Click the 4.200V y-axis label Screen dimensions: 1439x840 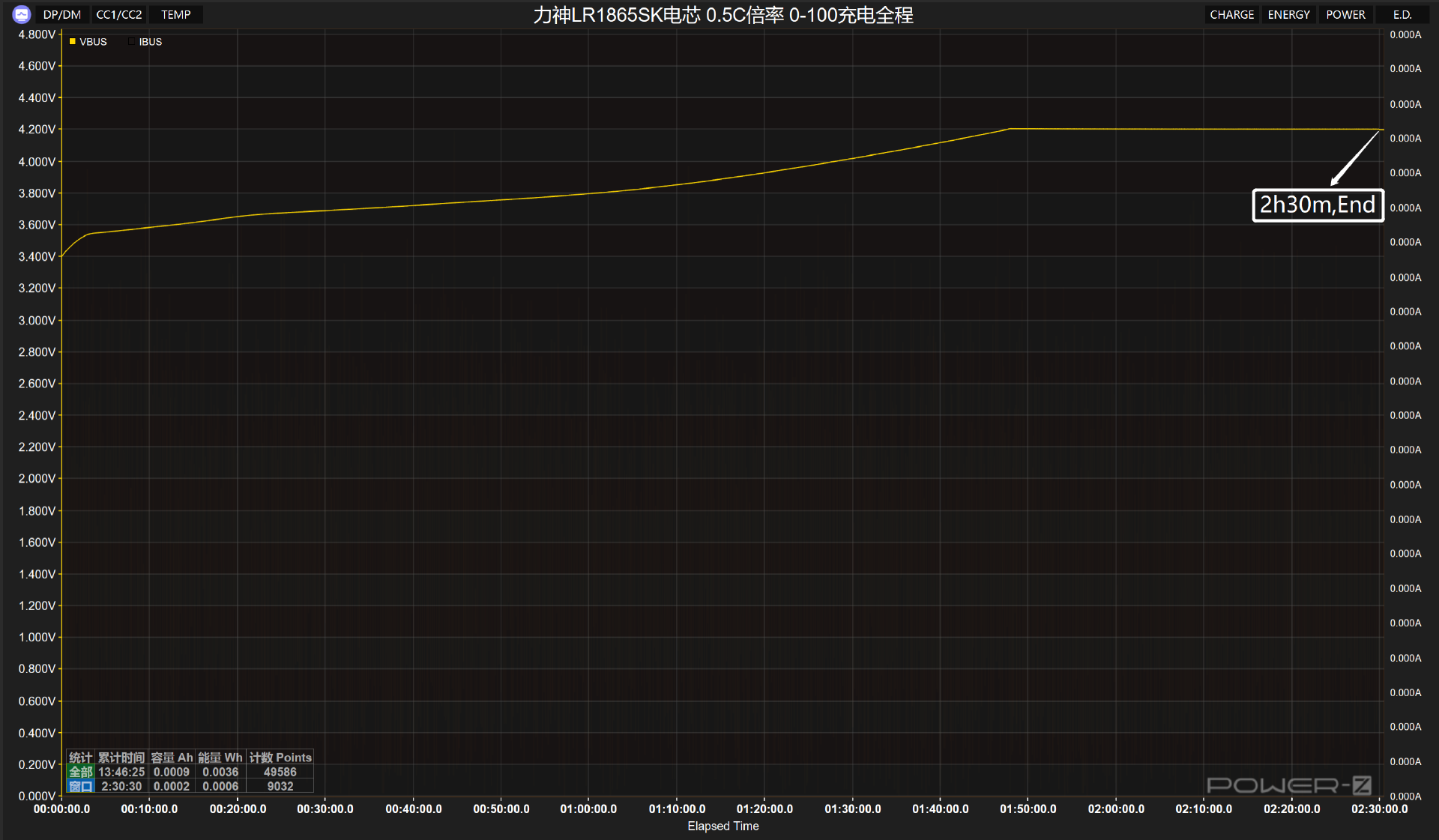click(x=37, y=130)
